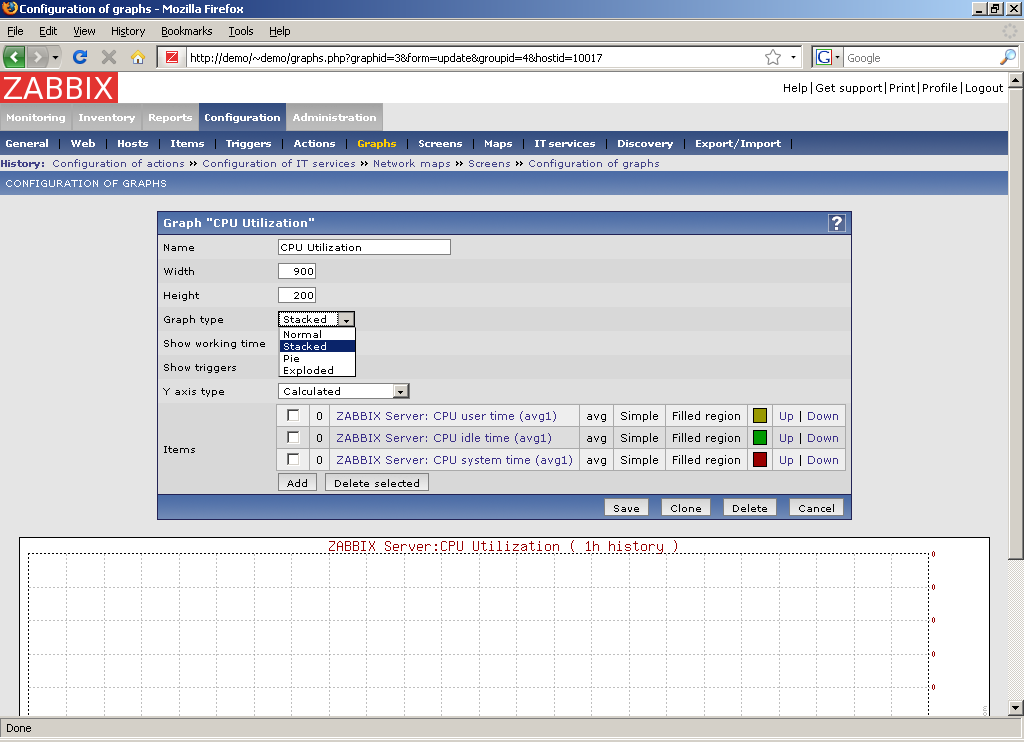Click the search magnifier icon
This screenshot has height=742, width=1024.
point(1008,57)
